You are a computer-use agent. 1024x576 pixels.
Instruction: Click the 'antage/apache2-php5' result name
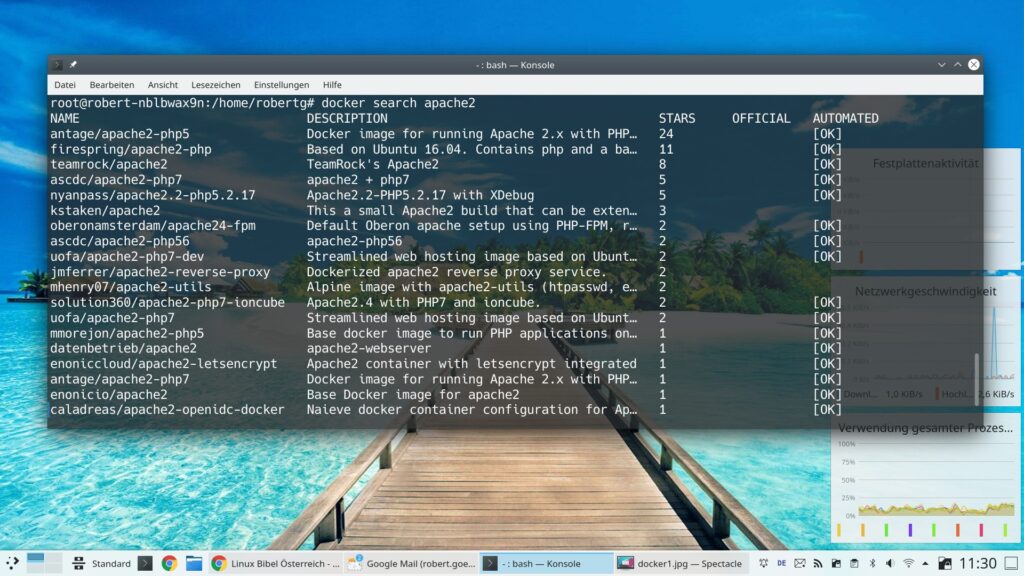120,134
